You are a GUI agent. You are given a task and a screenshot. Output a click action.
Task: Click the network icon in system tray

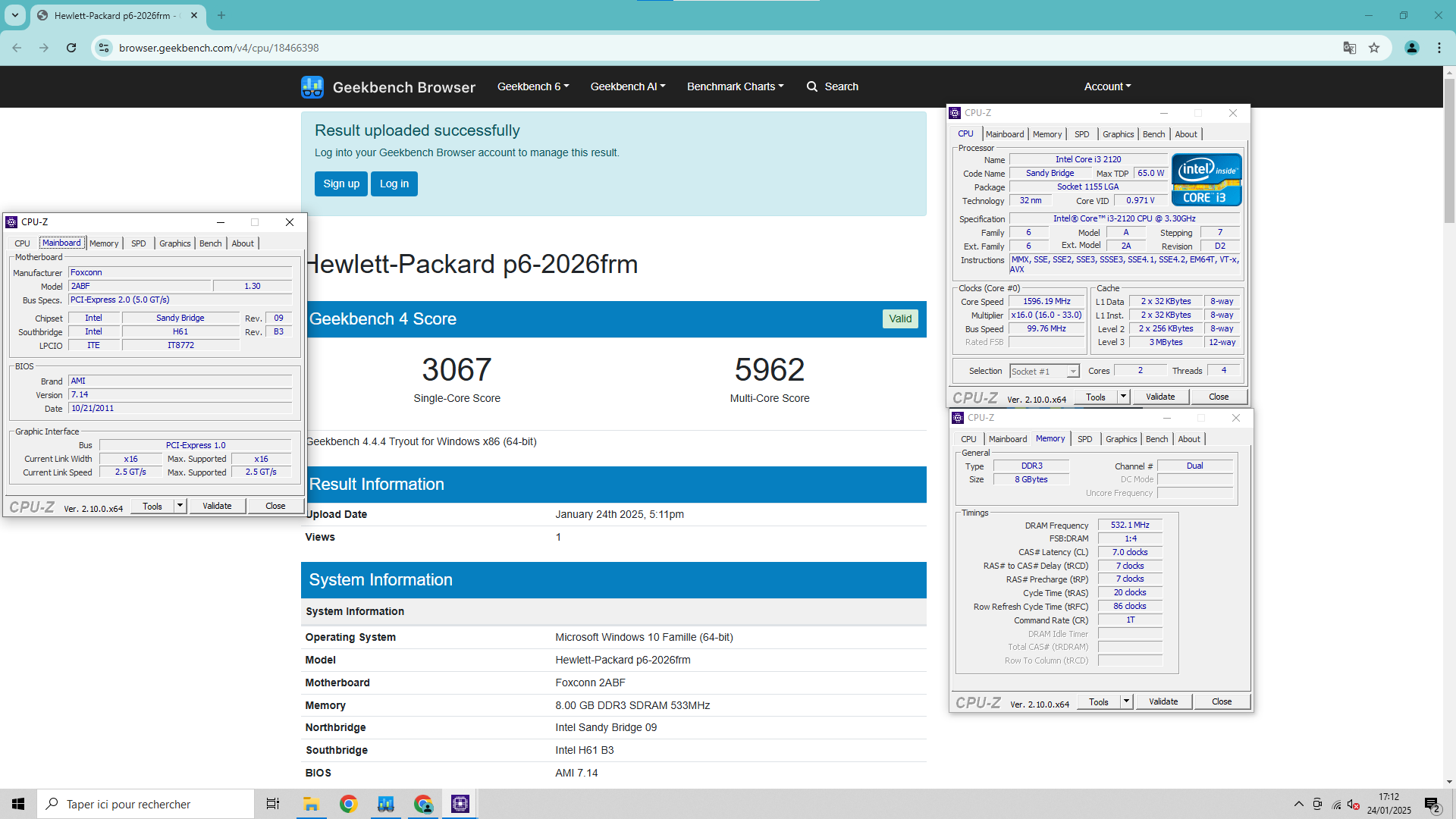1336,805
